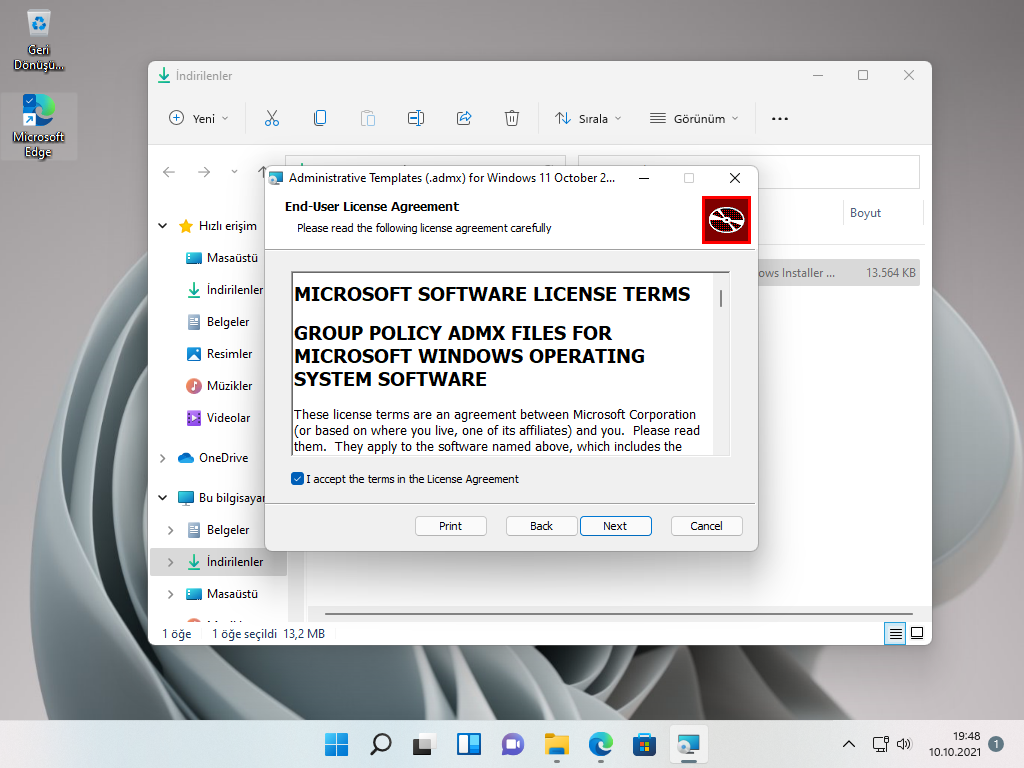Screen dimensions: 1024x768
Task: Select the 13.564 KB file row
Action: pos(839,273)
